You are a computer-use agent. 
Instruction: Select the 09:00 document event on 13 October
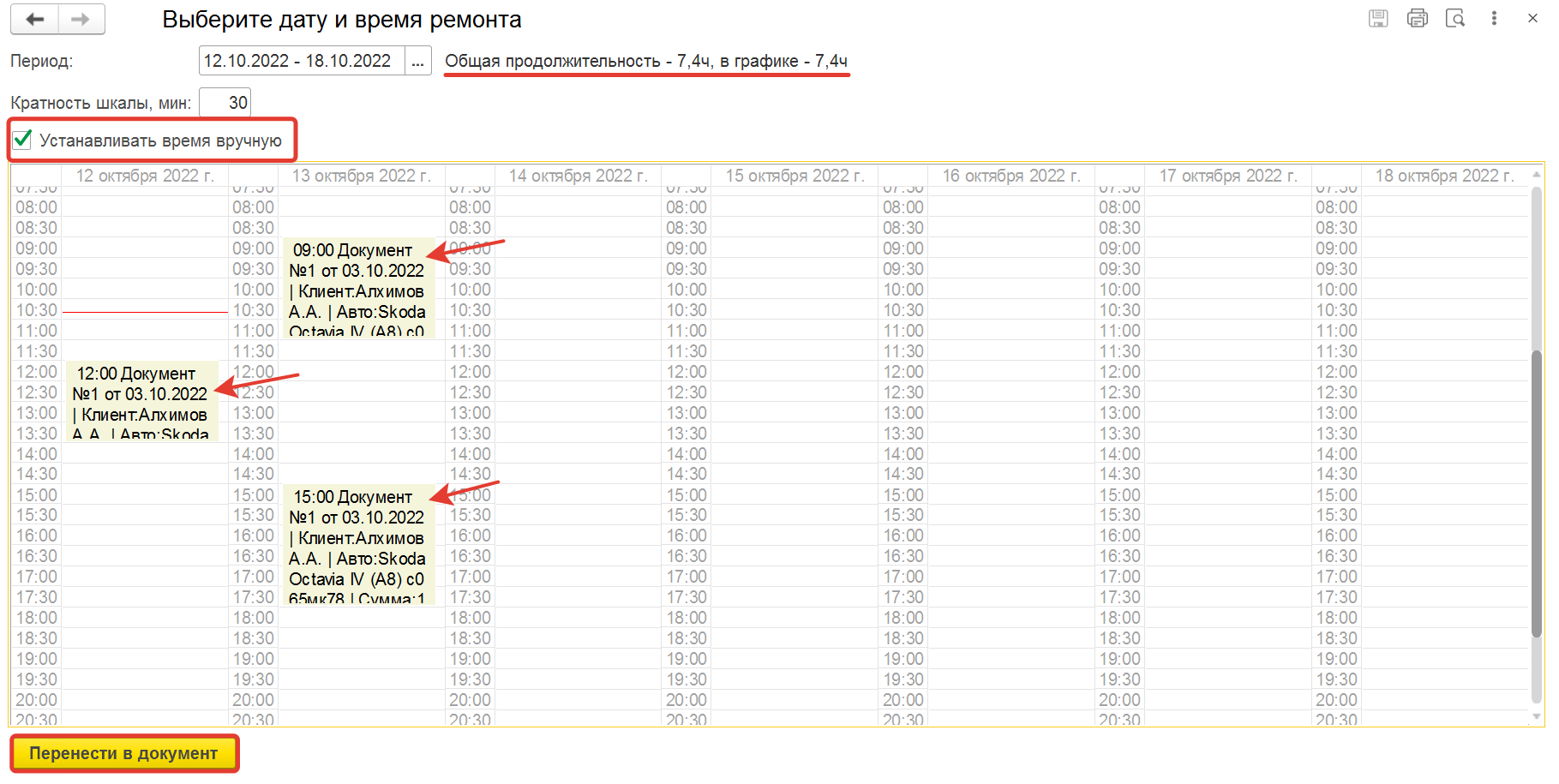tap(358, 289)
